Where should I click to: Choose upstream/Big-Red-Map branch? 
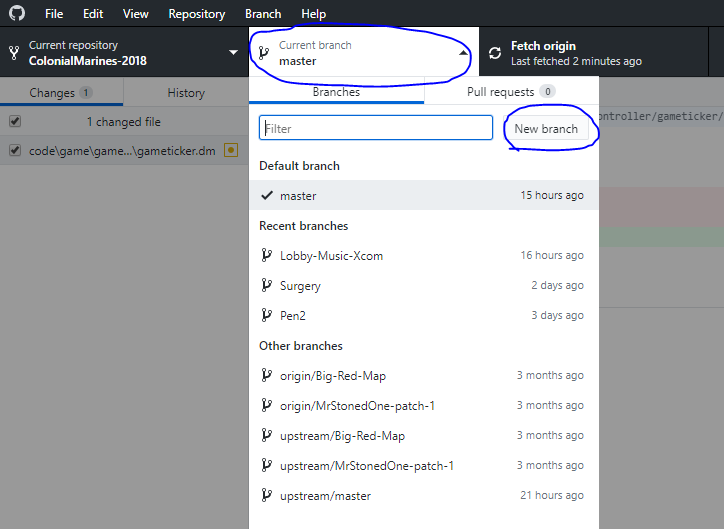tap(423, 435)
